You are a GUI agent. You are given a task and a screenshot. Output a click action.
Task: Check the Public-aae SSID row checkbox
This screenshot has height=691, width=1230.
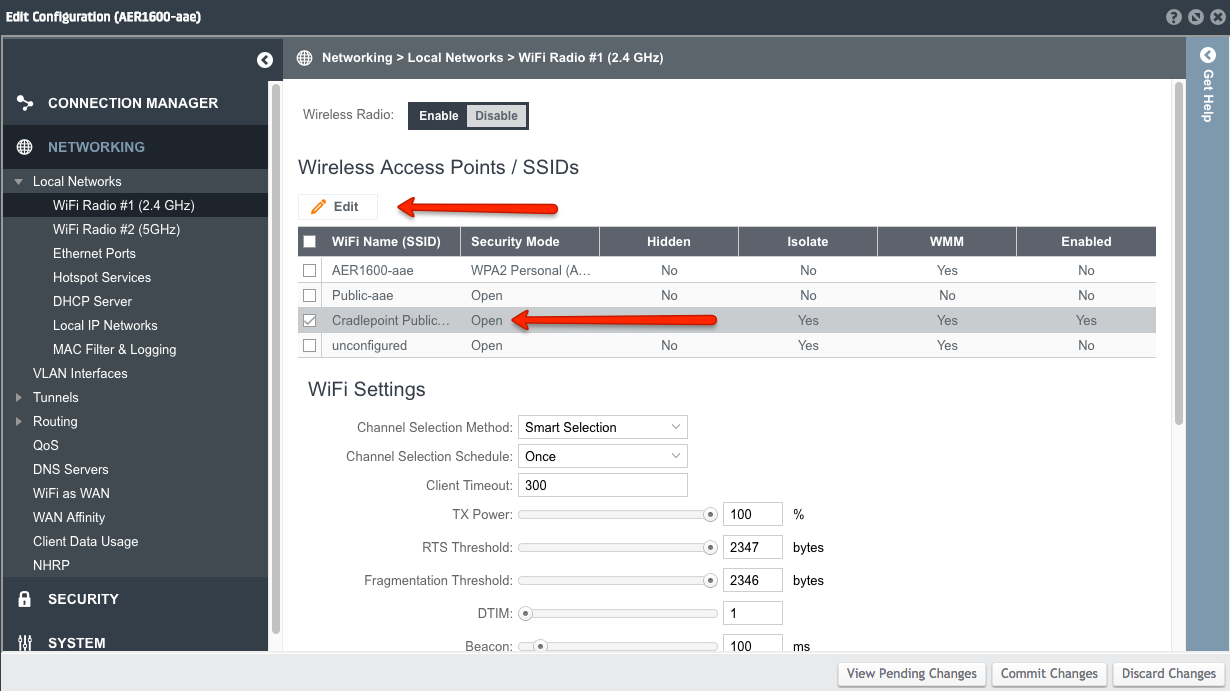pos(310,295)
